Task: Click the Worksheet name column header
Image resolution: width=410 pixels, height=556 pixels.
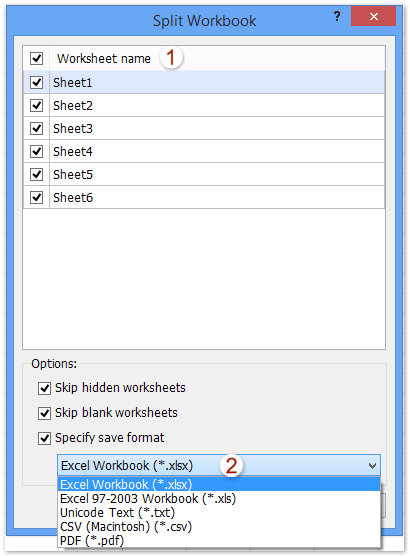Action: pos(104,59)
